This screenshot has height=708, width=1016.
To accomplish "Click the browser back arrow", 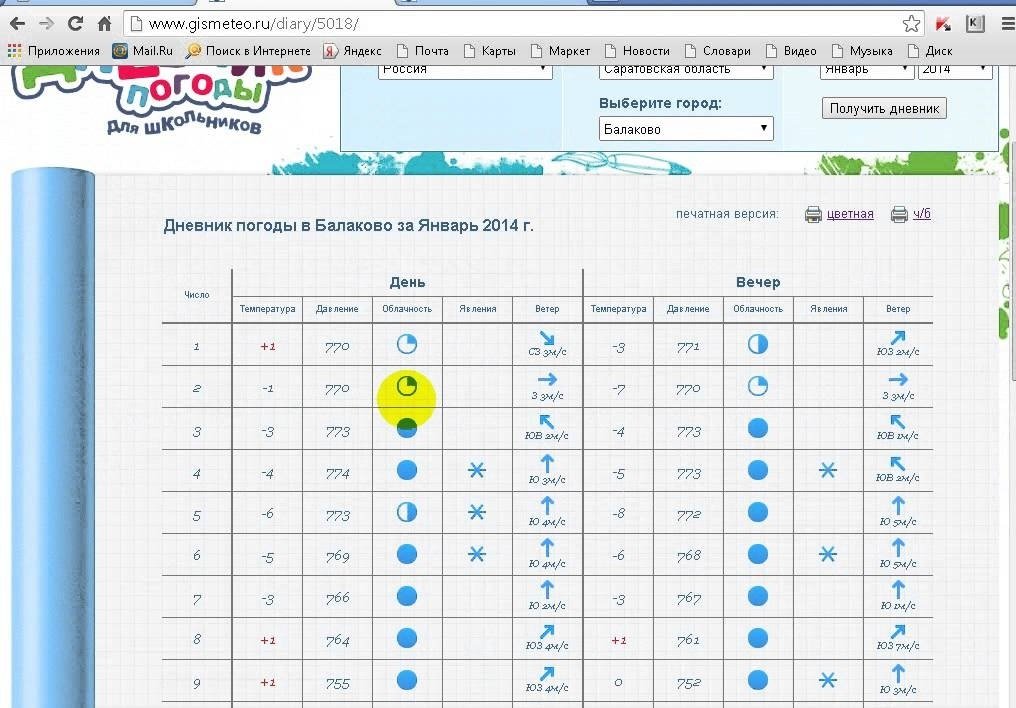I will tap(17, 24).
